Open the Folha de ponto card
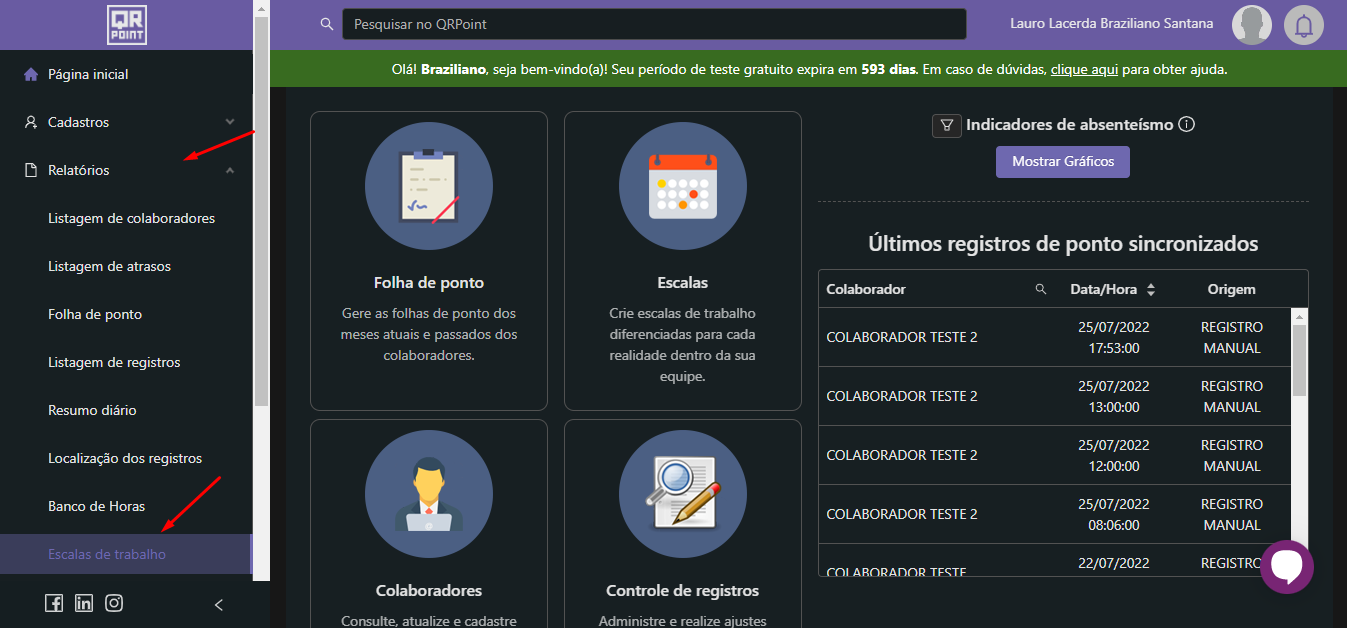Screen dimensions: 1347x628 point(428,260)
